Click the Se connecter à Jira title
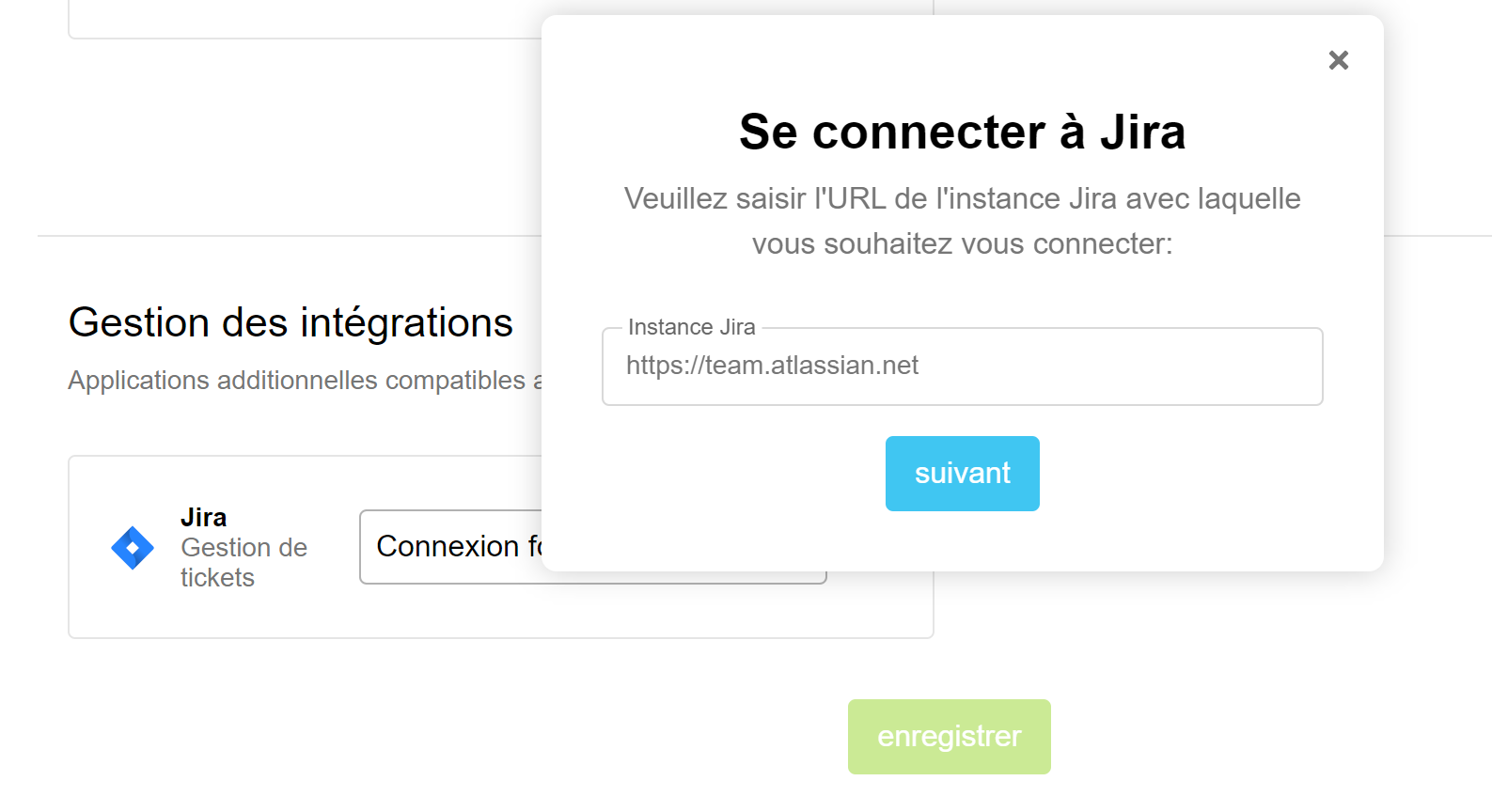 962,132
